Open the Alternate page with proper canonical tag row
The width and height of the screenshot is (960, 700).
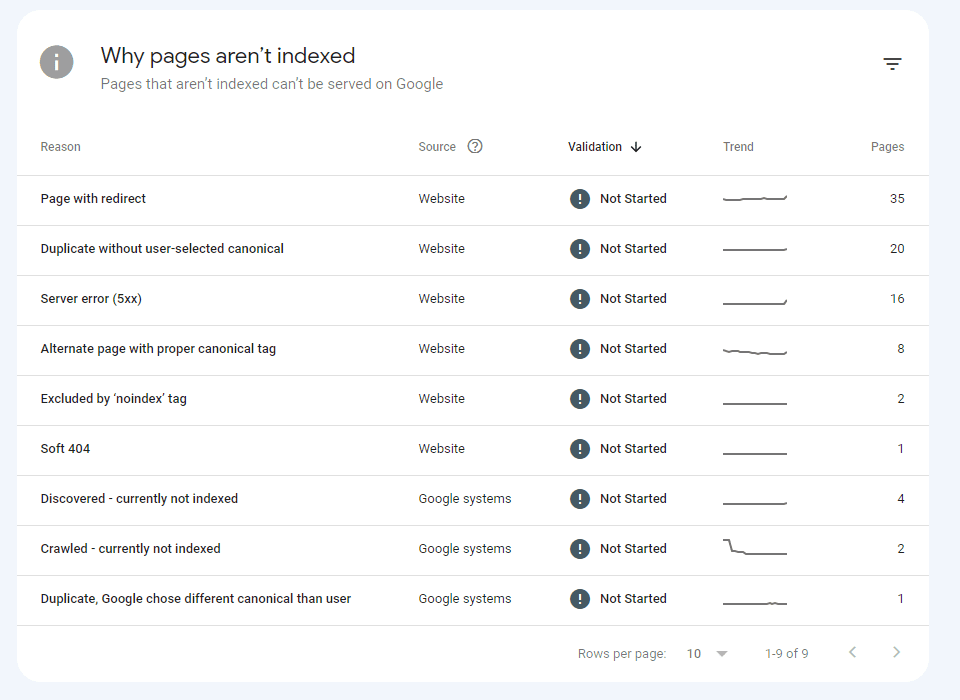tap(473, 350)
